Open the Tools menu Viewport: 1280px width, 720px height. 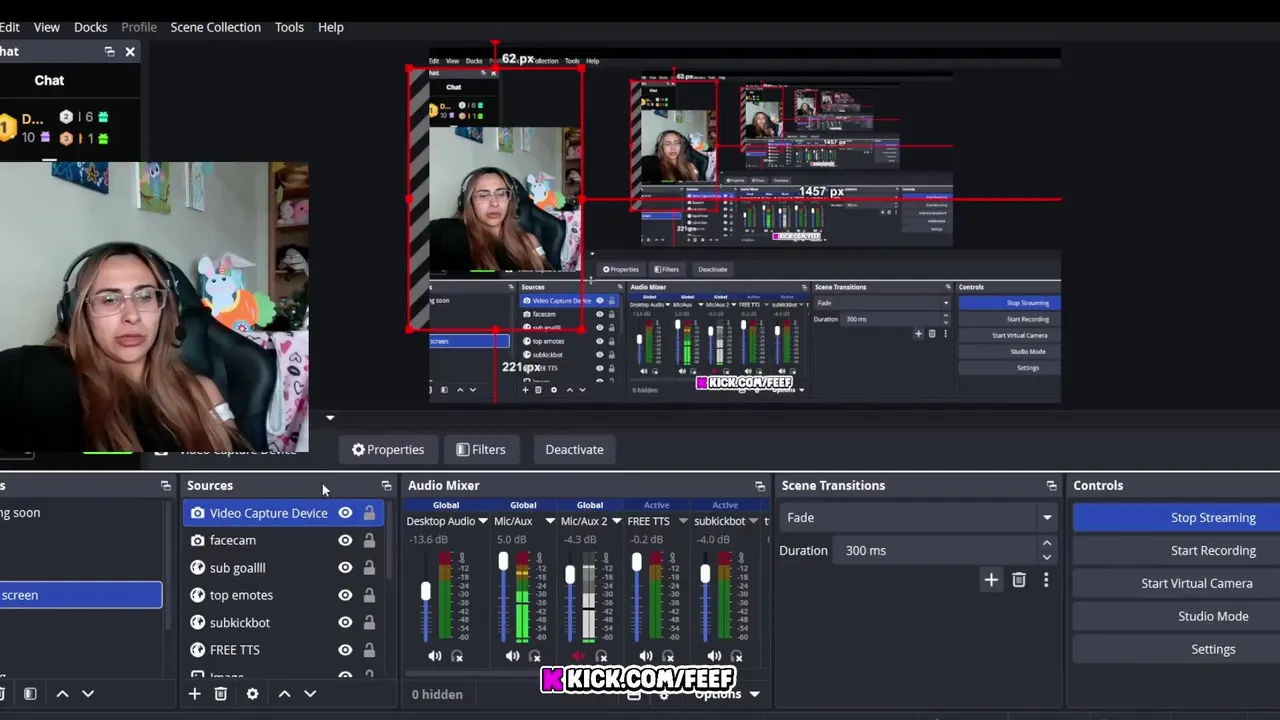coord(289,27)
